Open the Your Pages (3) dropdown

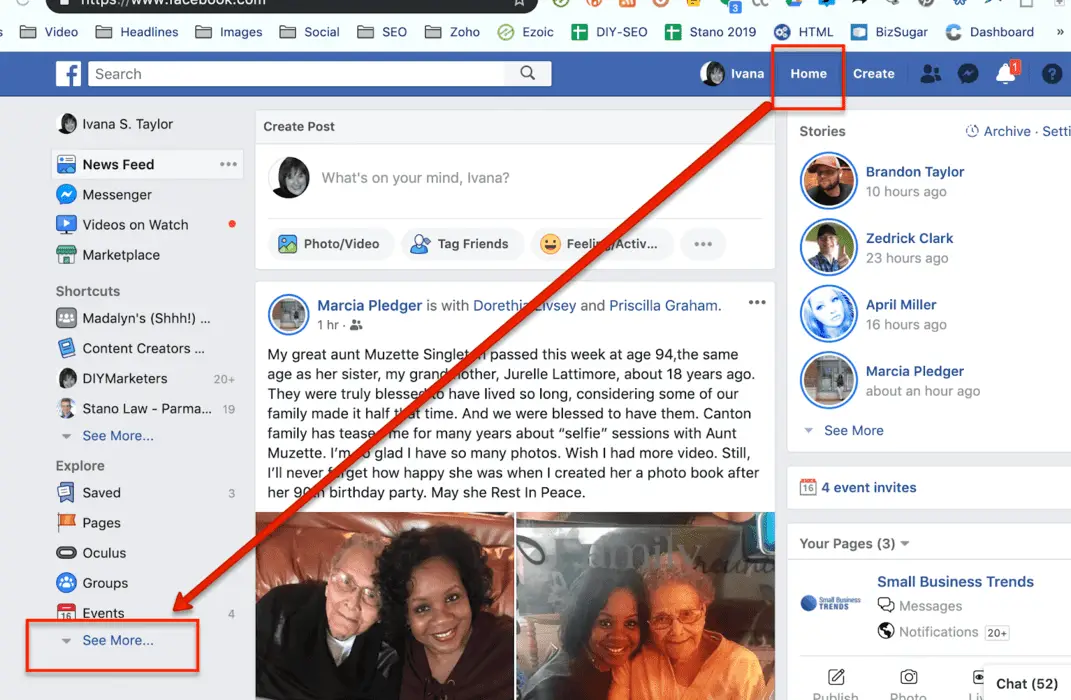pyautogui.click(x=854, y=544)
